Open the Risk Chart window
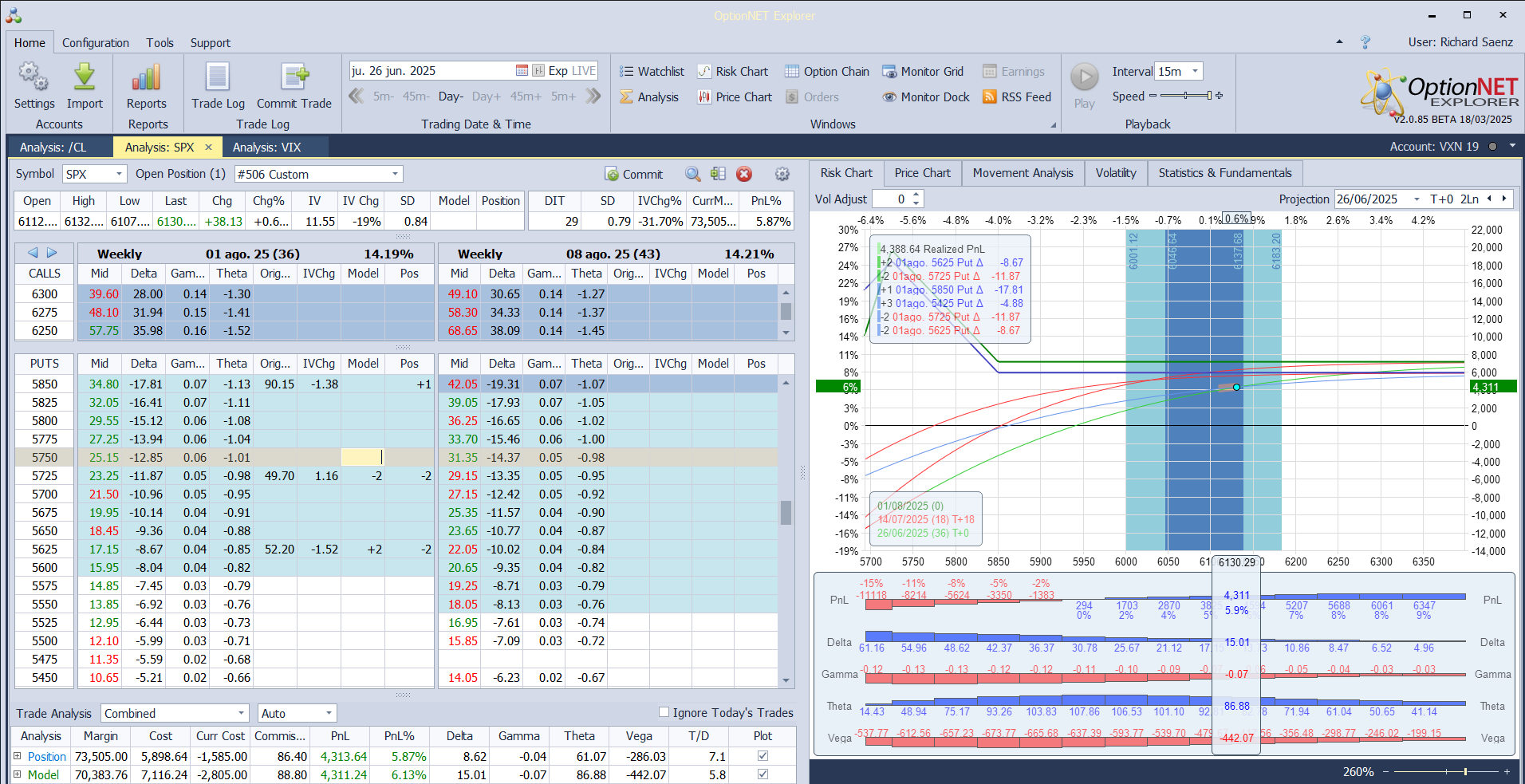The image size is (1525, 784). point(732,72)
